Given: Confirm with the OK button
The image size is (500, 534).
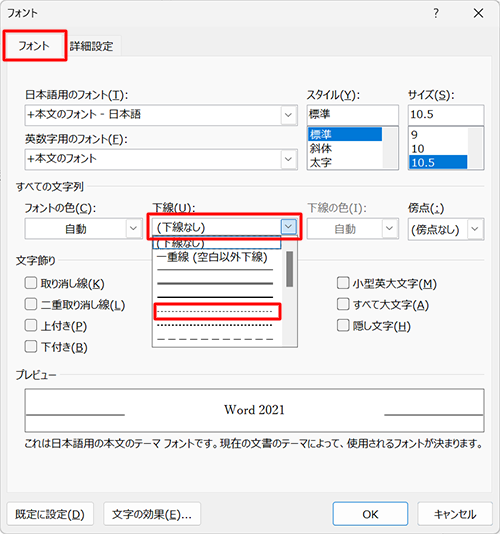Looking at the screenshot, I should pos(370,514).
